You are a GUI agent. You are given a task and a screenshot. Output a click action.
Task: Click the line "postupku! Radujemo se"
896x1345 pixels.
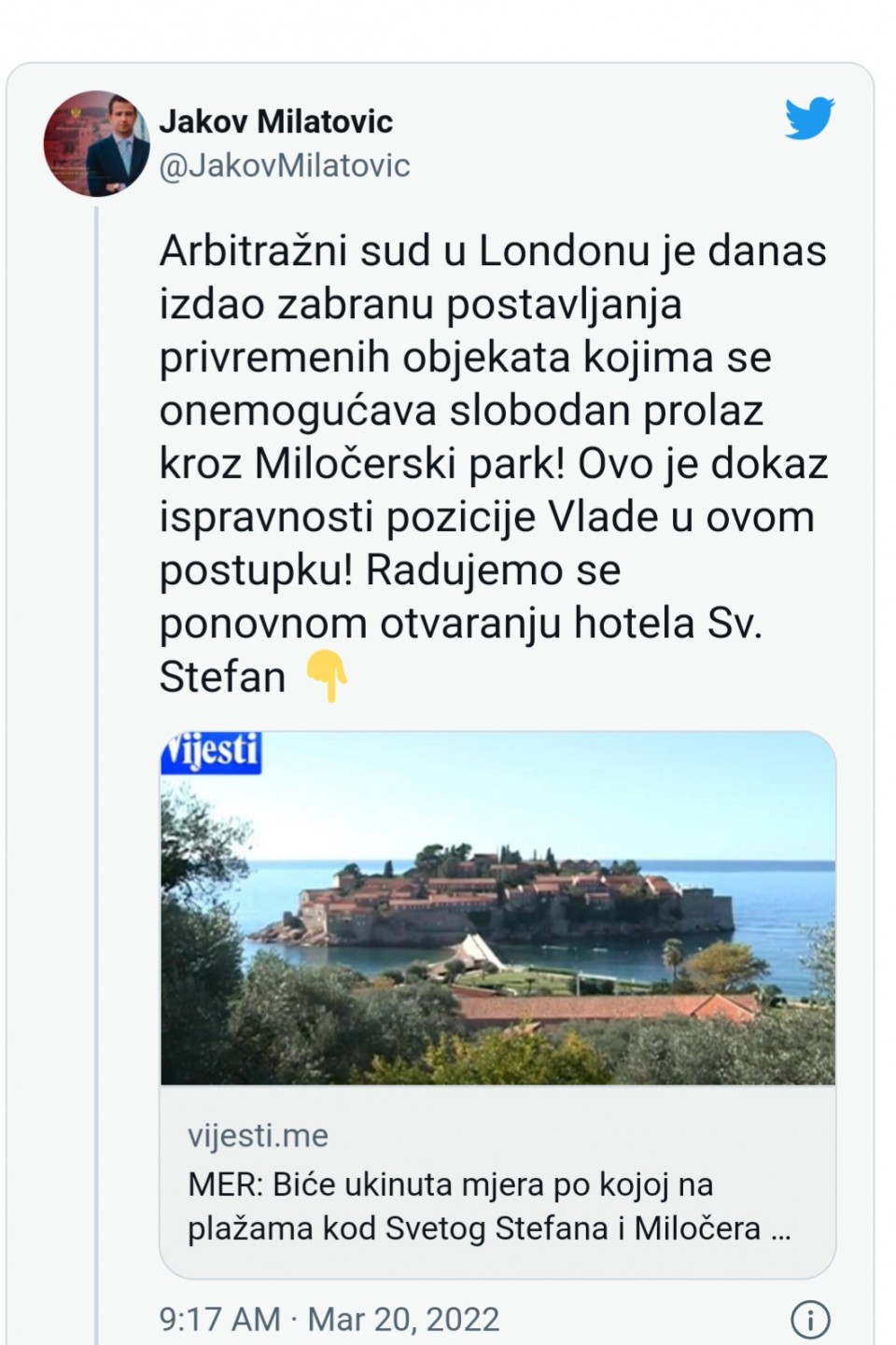coord(390,570)
